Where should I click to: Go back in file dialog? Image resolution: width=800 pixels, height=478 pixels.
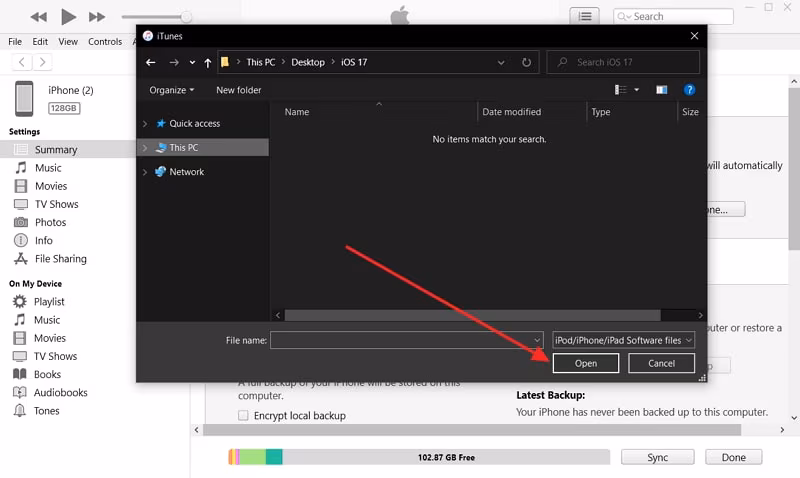pyautogui.click(x=151, y=62)
